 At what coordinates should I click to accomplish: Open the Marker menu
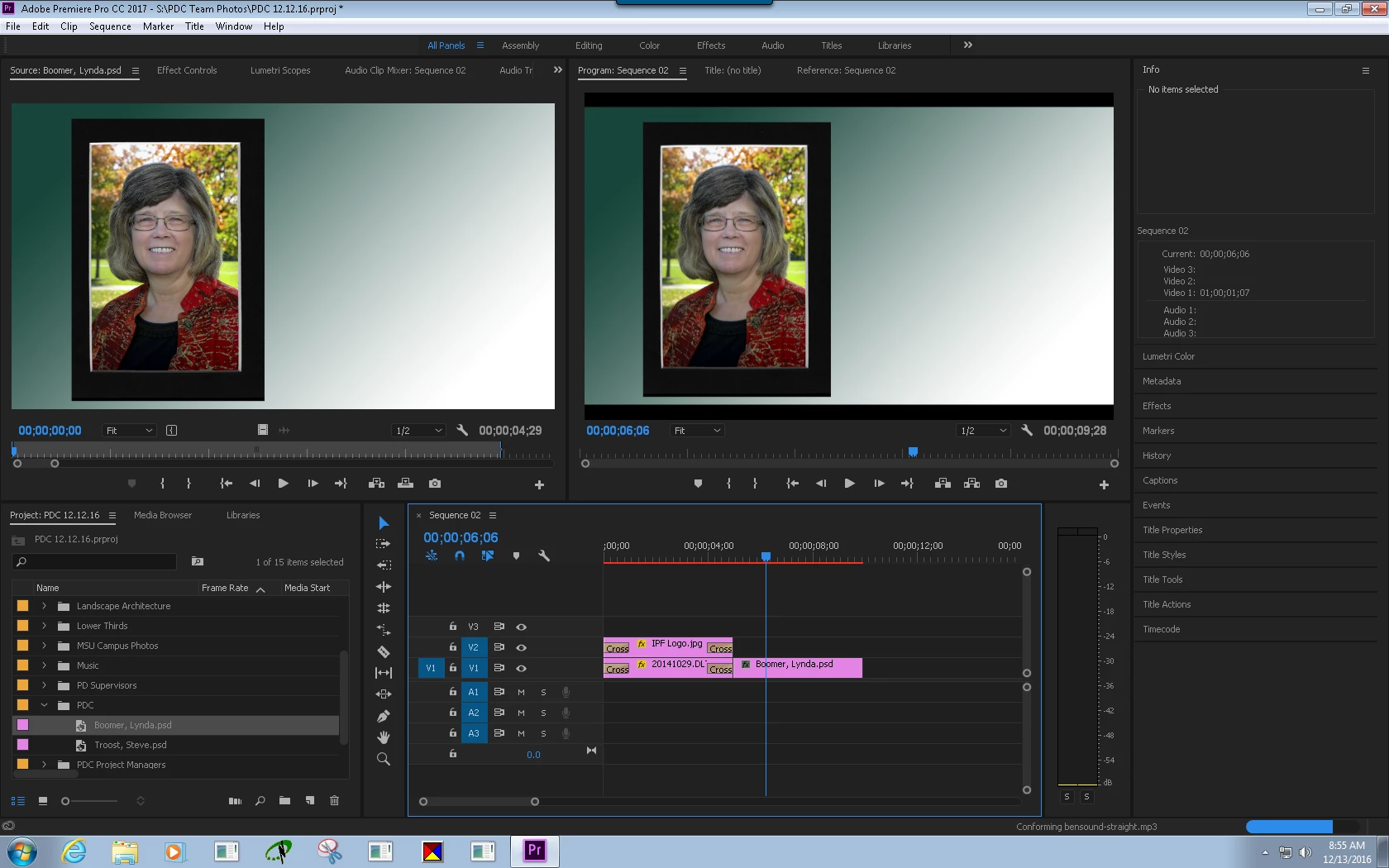[158, 26]
